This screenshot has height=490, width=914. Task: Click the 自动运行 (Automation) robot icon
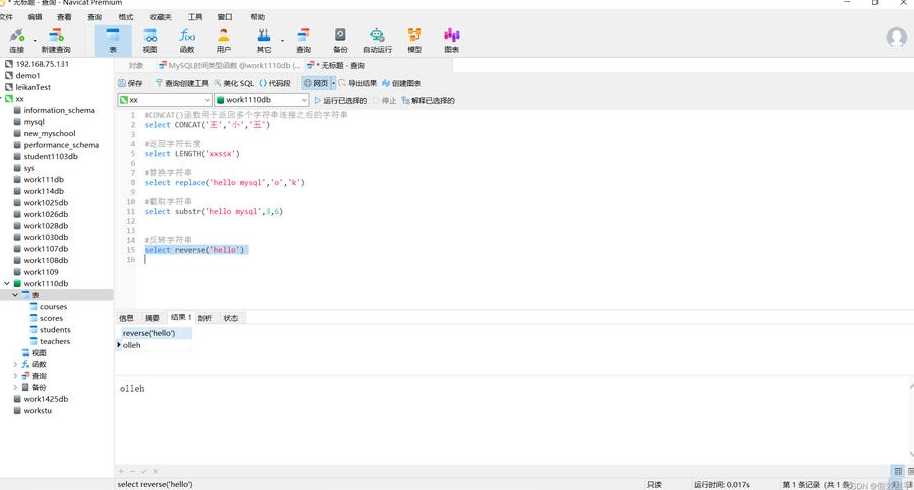point(378,40)
